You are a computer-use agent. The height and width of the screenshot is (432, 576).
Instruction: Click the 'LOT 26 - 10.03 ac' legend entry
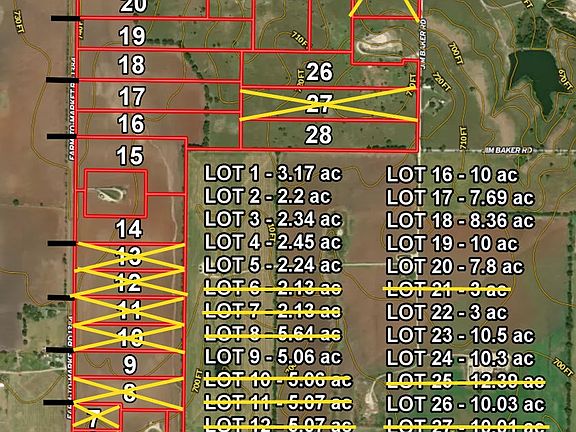(465, 404)
